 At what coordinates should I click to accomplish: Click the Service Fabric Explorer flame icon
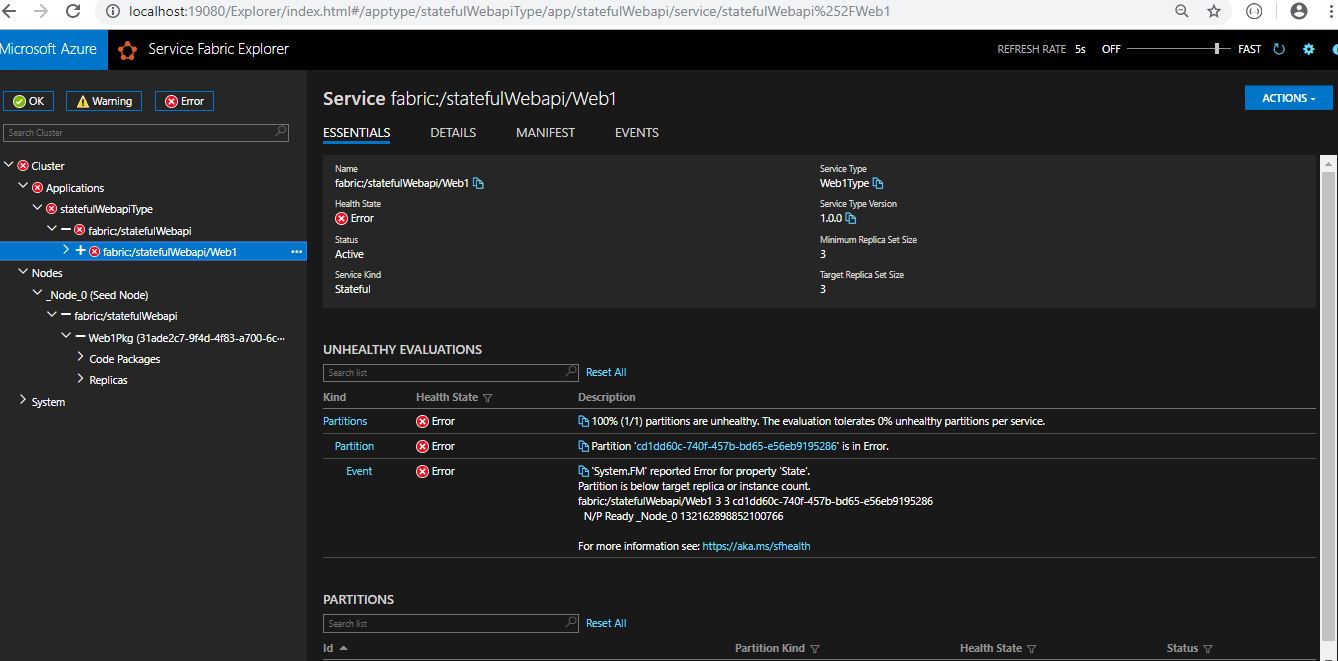pos(127,49)
